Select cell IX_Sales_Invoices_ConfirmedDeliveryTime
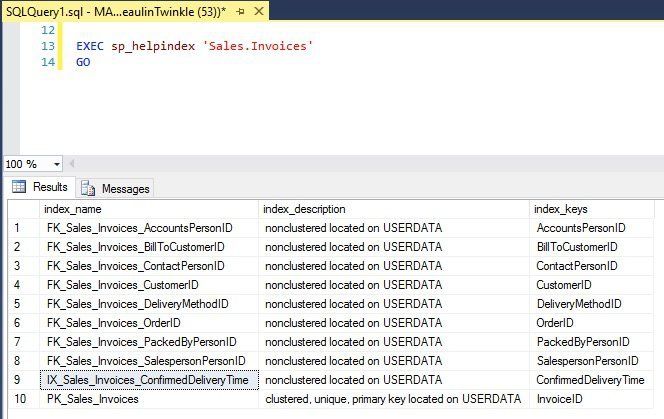Screen dimensions: 664x419 point(149,380)
